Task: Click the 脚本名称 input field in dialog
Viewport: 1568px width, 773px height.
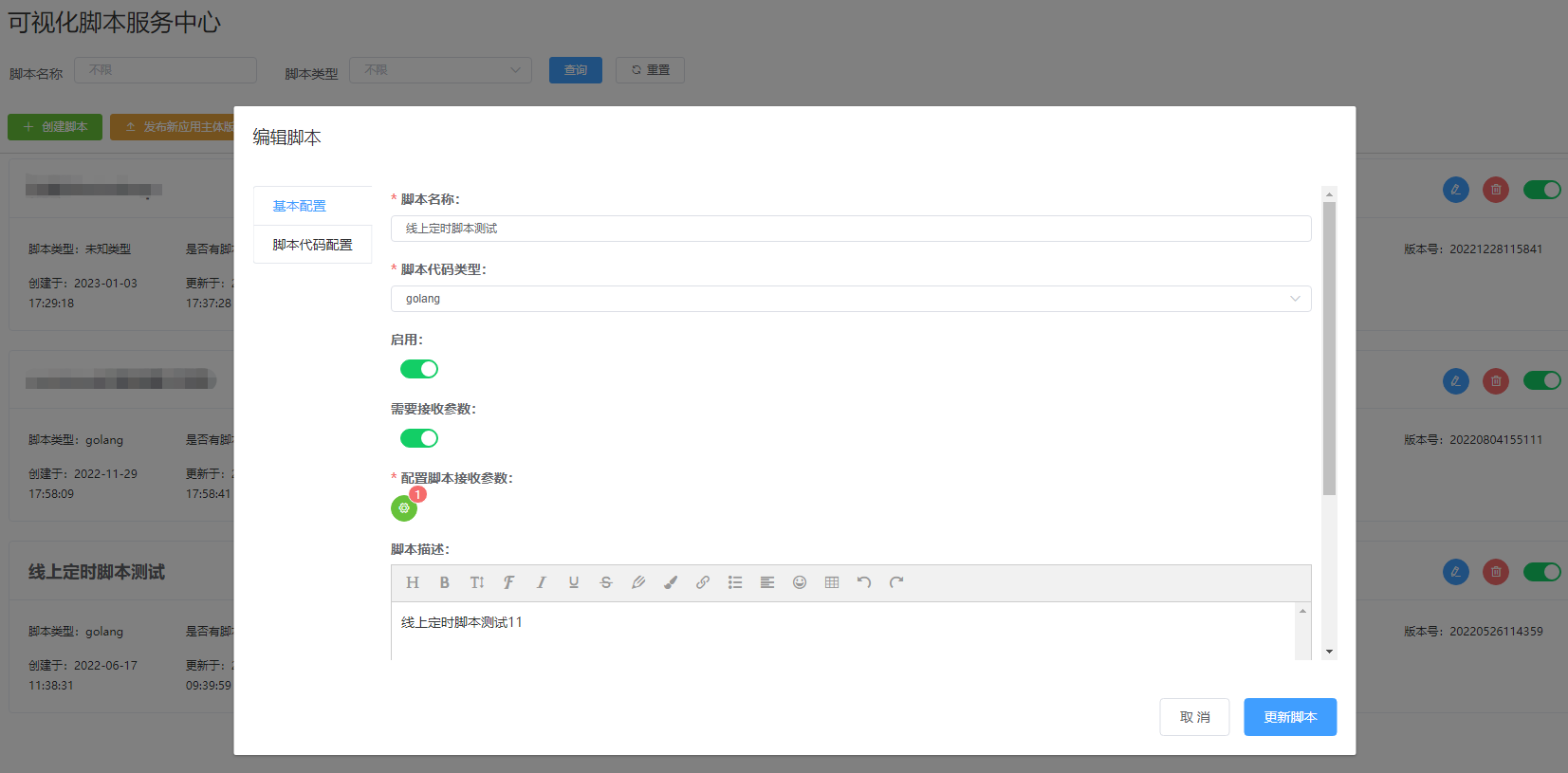Action: [850, 229]
